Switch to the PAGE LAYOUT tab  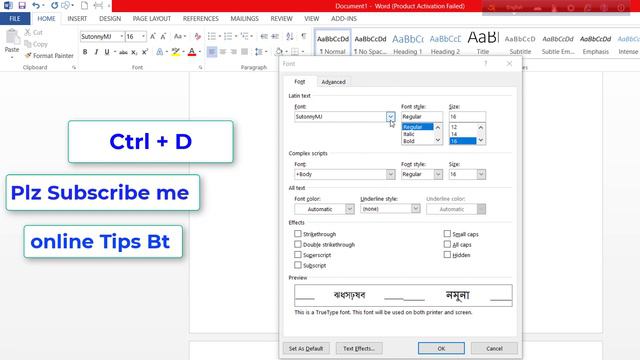click(x=151, y=18)
